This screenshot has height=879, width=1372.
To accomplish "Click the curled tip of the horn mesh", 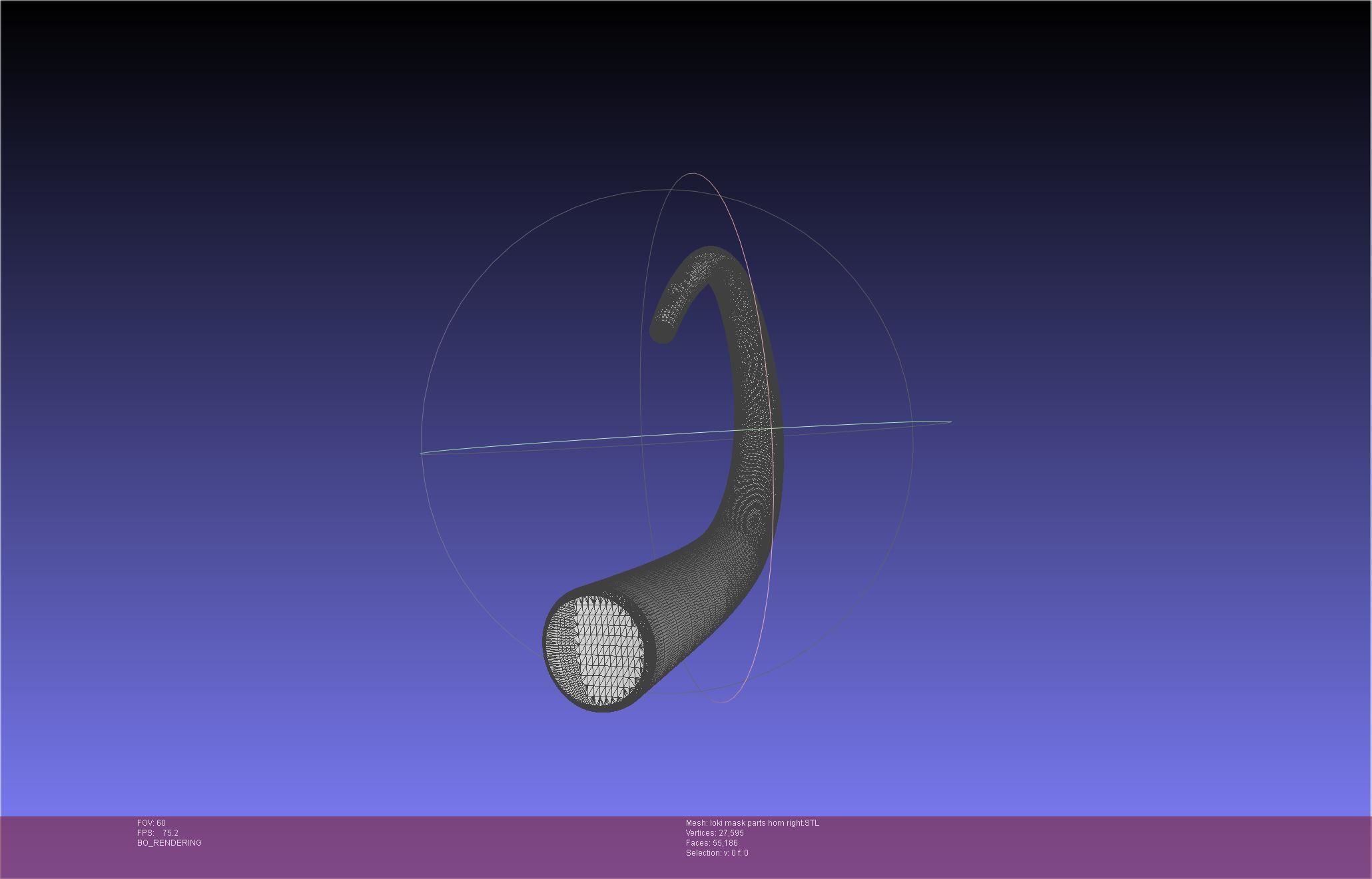I will pyautogui.click(x=663, y=329).
